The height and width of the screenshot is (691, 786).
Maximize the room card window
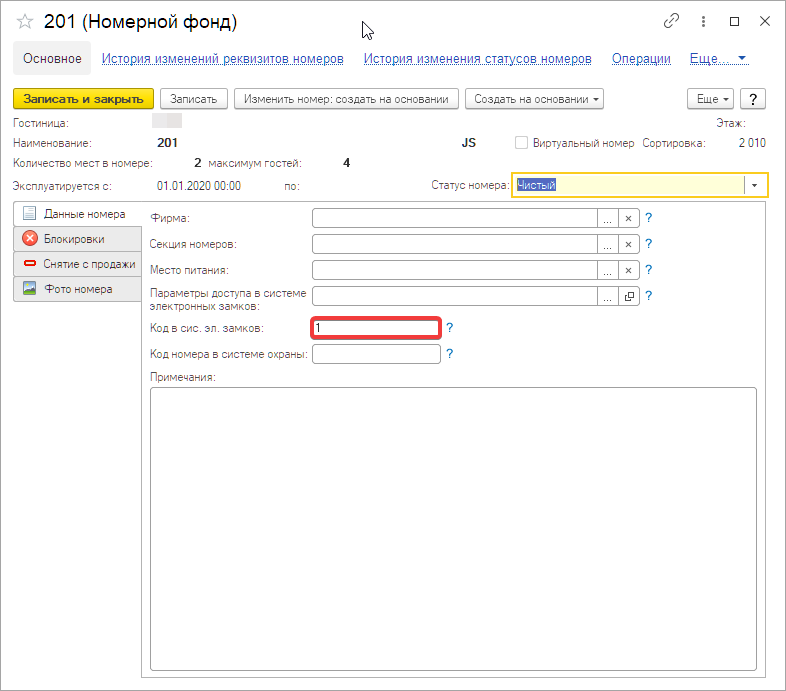point(734,21)
